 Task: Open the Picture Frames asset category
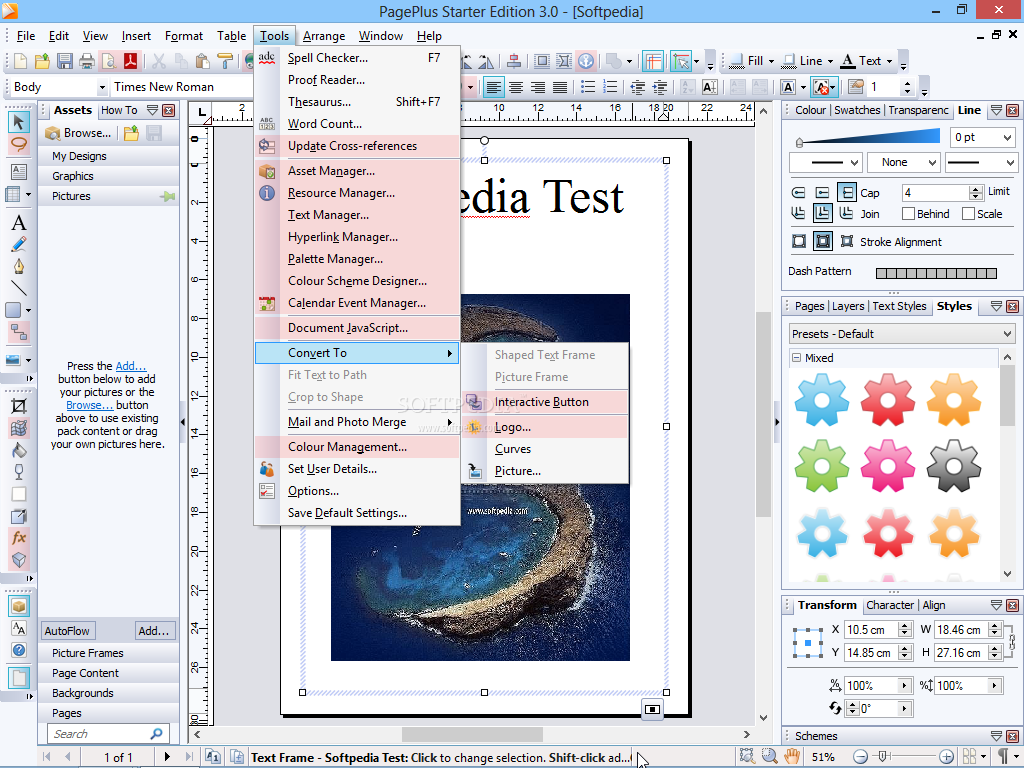[x=108, y=653]
